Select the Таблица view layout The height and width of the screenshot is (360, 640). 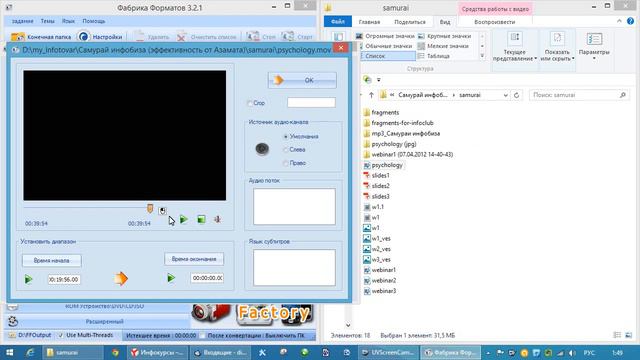click(x=434, y=56)
